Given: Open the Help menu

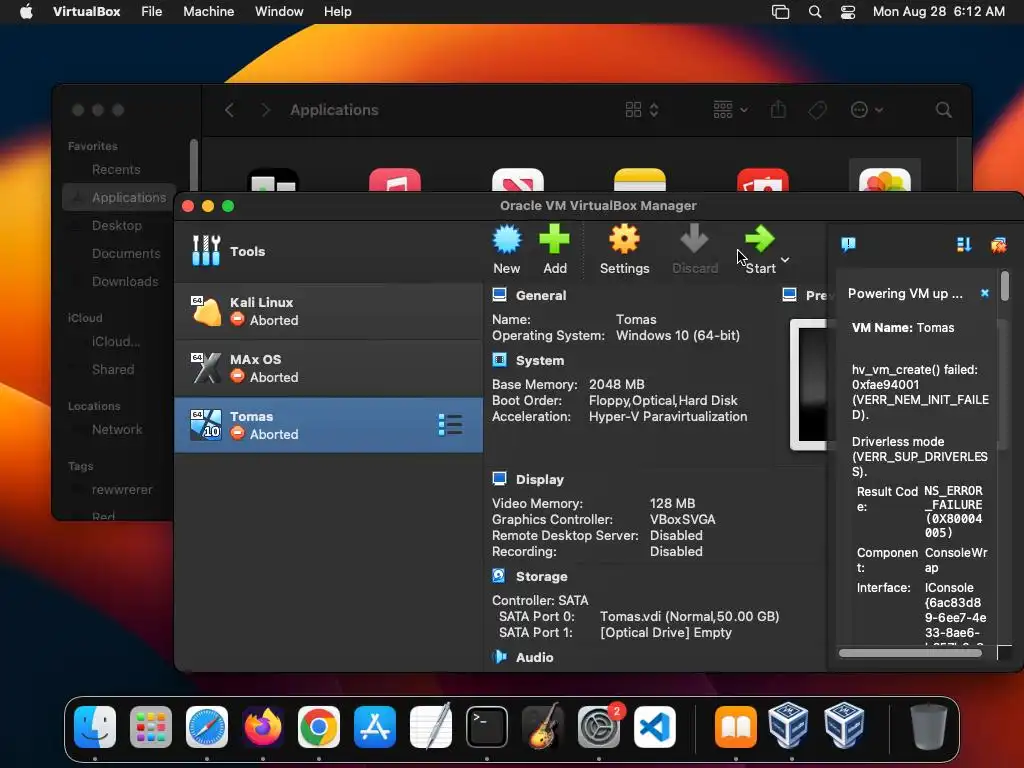Looking at the screenshot, I should tap(338, 12).
